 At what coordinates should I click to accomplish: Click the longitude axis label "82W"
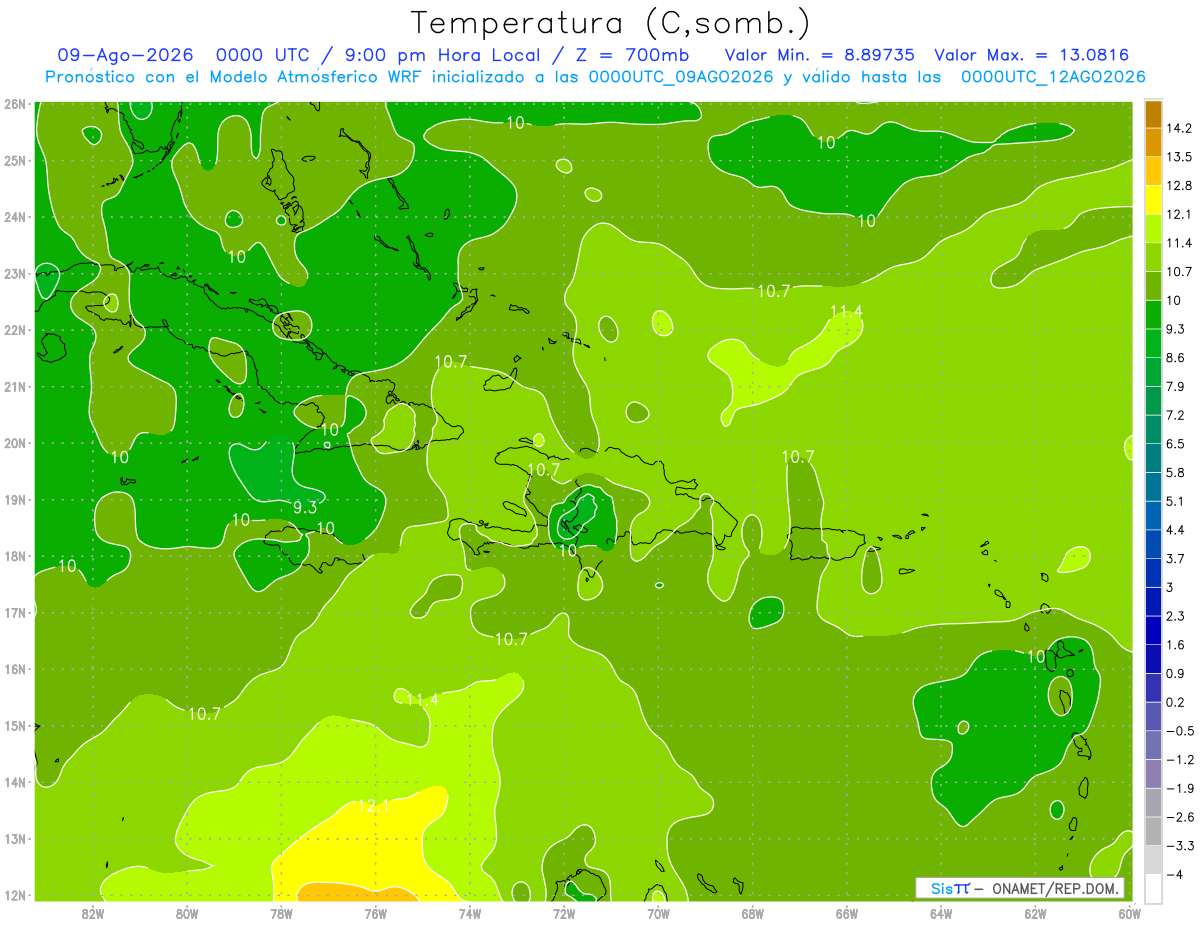pos(93,913)
